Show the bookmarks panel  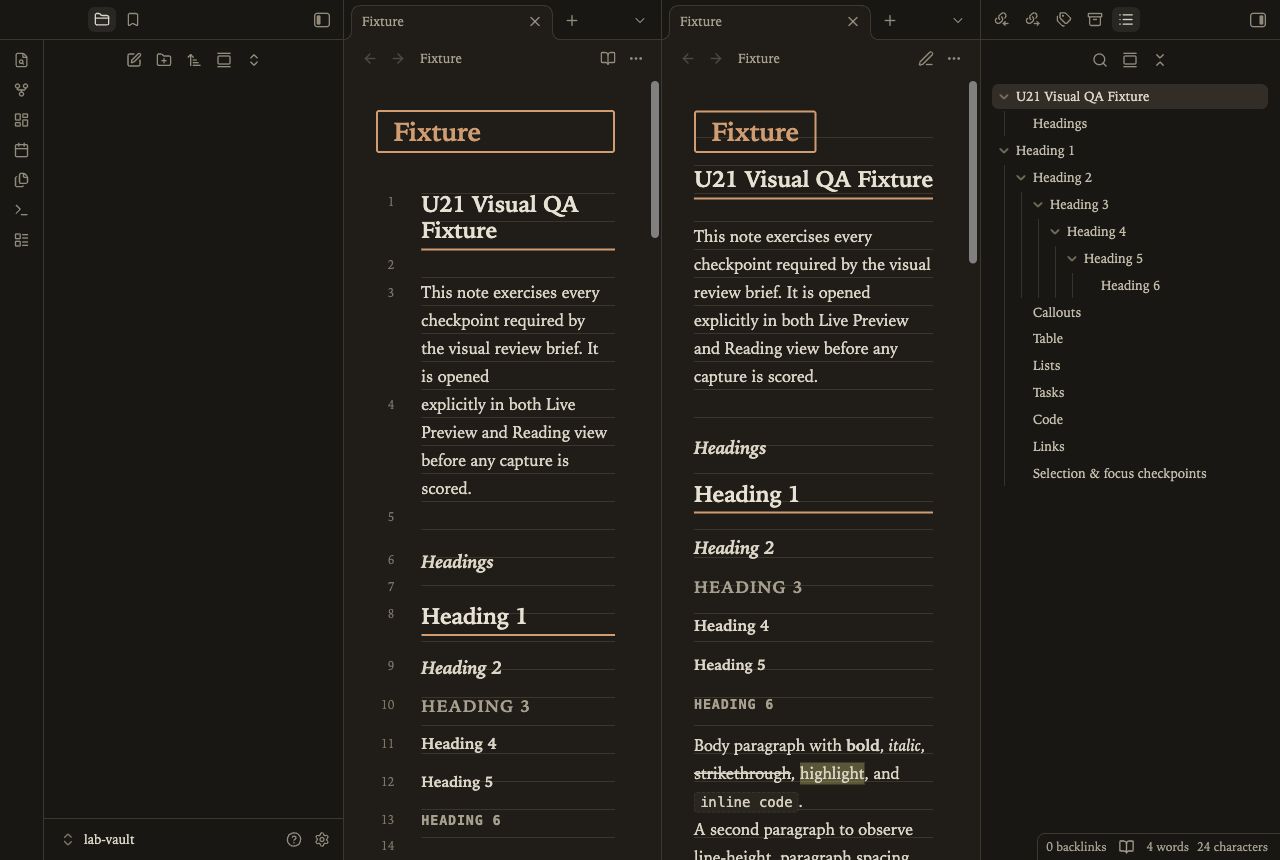click(133, 20)
